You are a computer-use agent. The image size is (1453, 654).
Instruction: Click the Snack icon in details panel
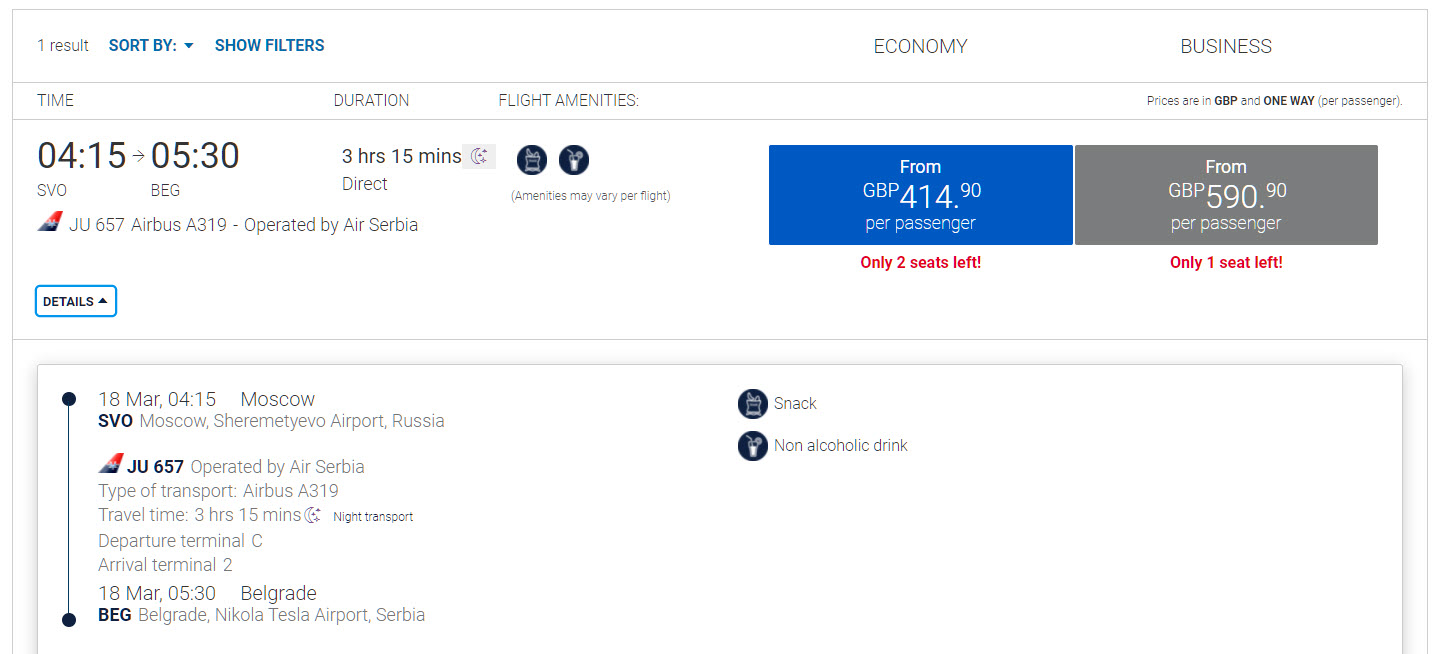(x=752, y=404)
